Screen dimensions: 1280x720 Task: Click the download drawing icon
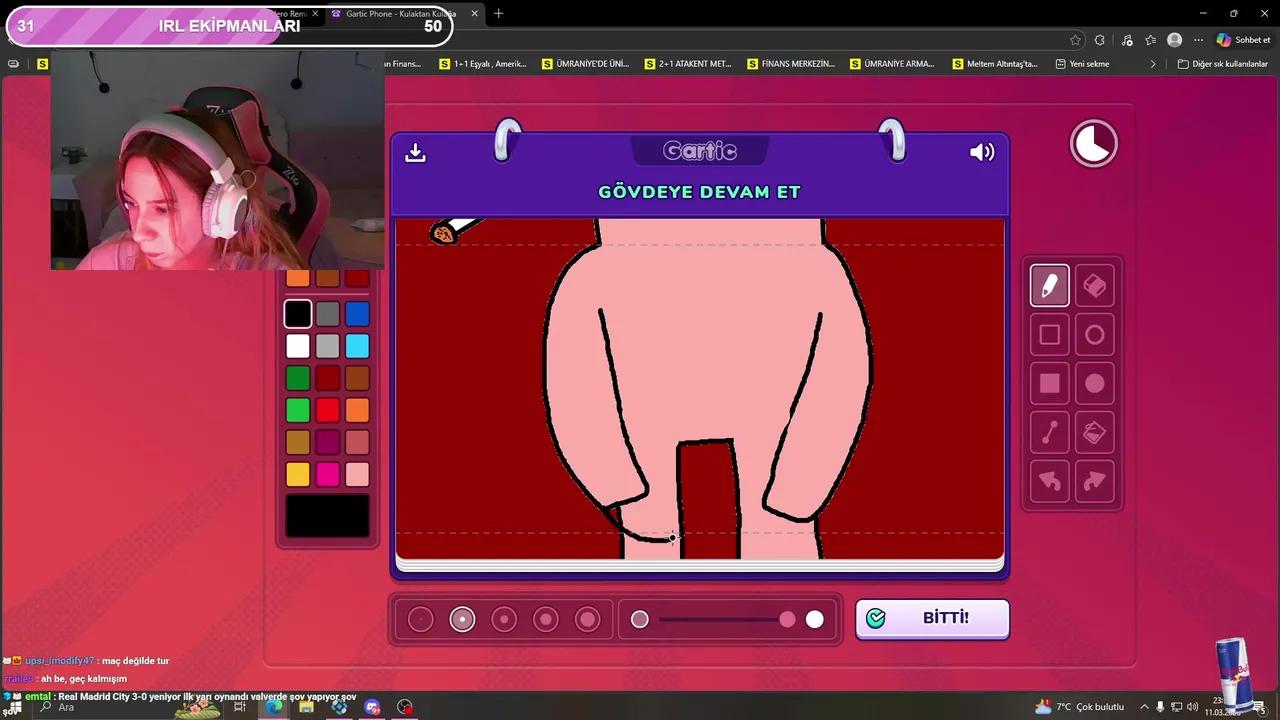click(x=415, y=152)
